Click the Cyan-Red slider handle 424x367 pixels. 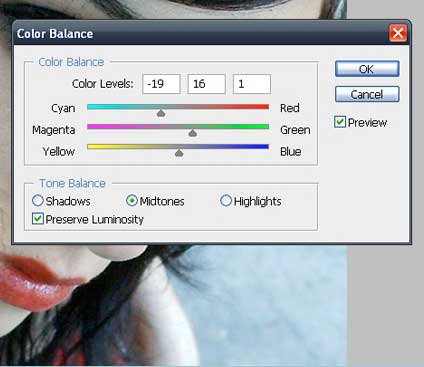click(x=161, y=113)
